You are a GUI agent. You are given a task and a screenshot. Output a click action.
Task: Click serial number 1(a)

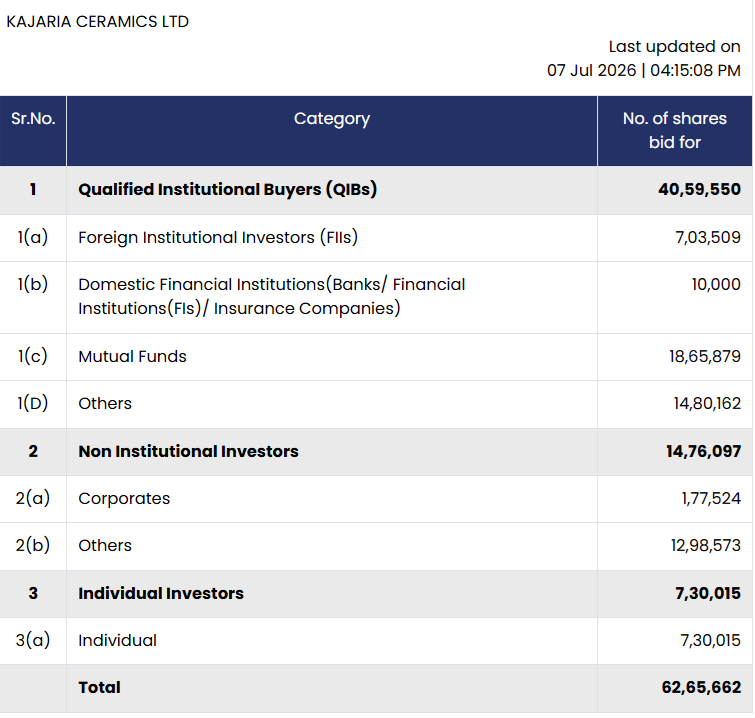pos(33,237)
